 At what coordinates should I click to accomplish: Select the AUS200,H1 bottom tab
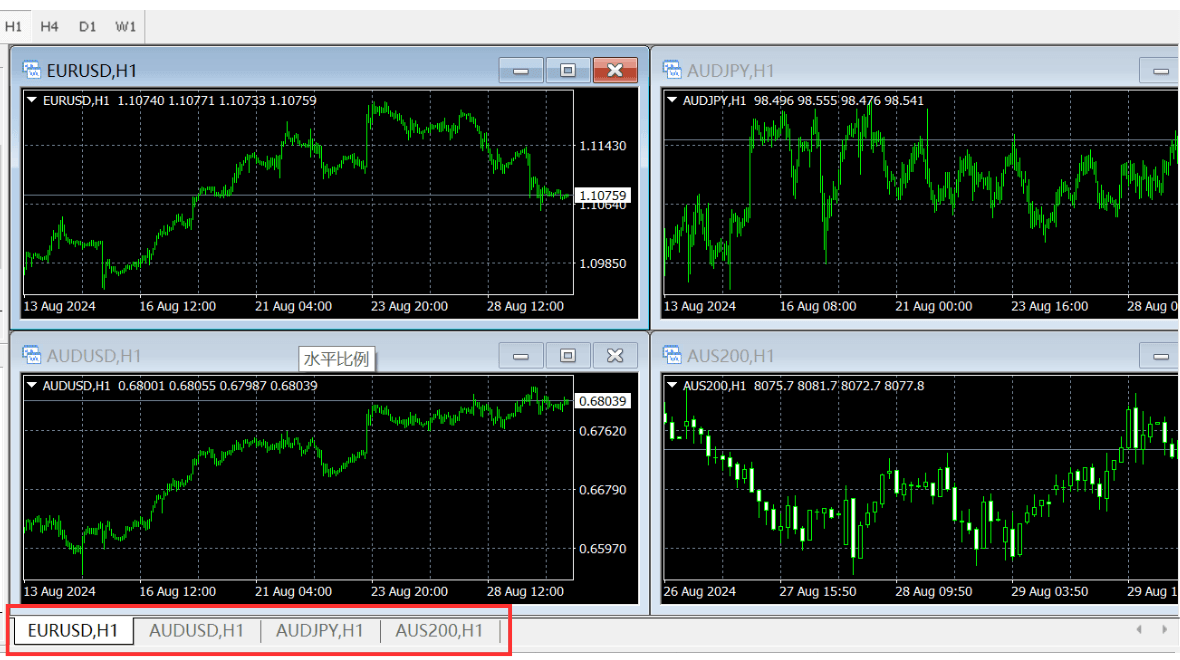click(x=439, y=630)
